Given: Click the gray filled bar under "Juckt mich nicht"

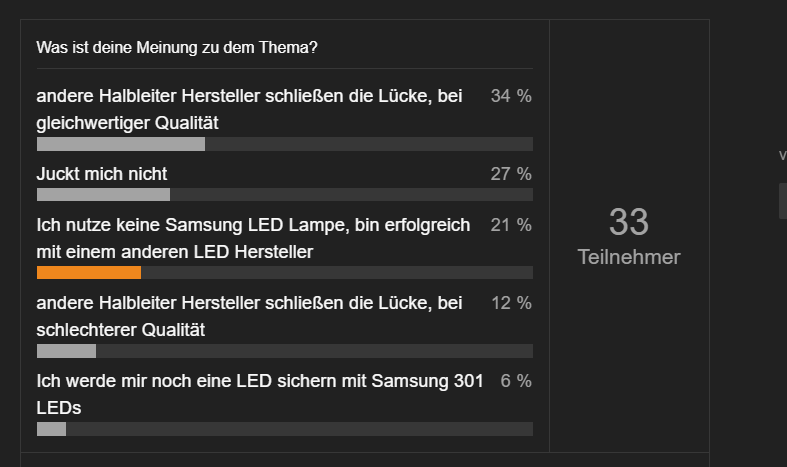Looking at the screenshot, I should click(103, 194).
